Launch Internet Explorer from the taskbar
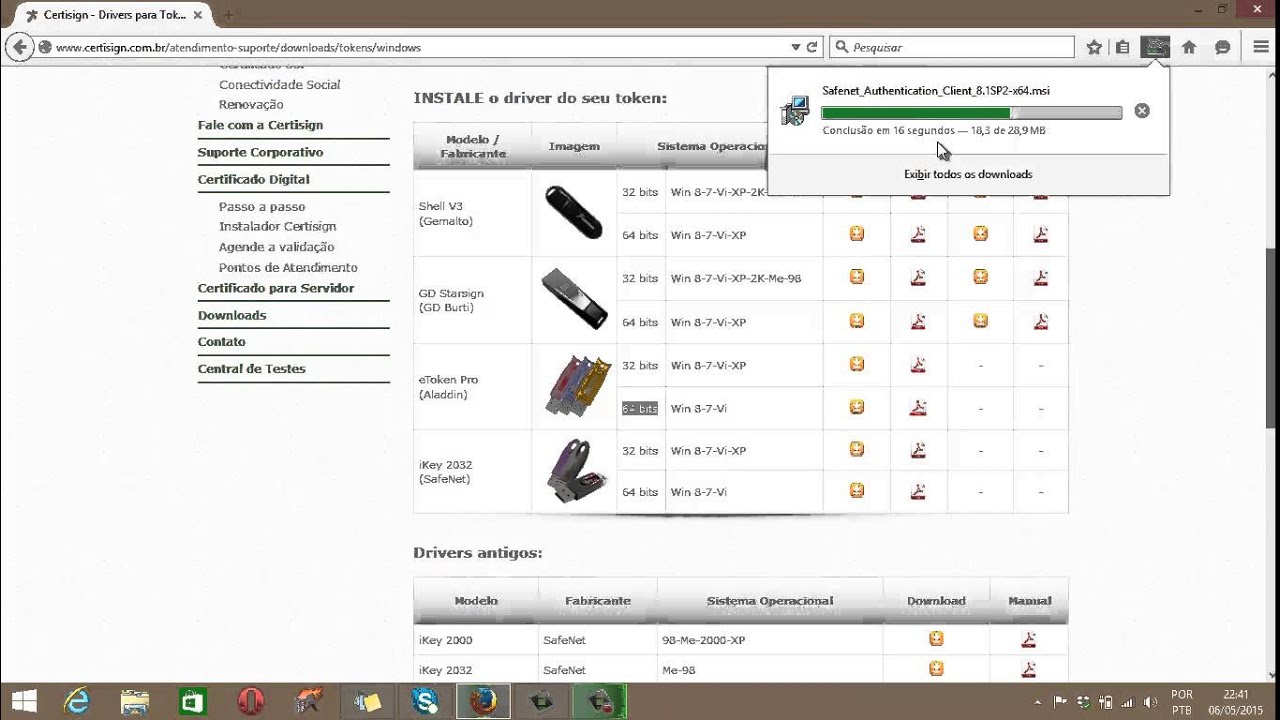This screenshot has width=1280, height=720. click(x=78, y=701)
